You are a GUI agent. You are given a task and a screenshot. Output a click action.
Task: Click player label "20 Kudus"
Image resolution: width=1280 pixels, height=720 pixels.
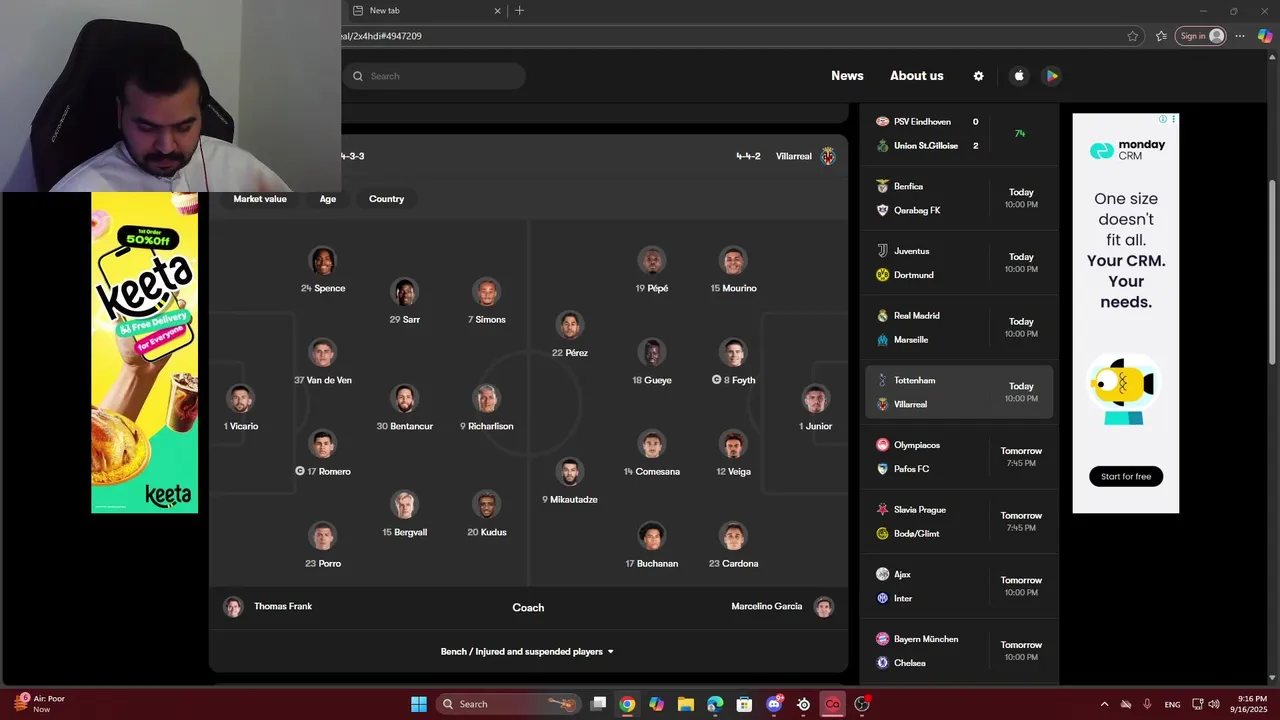(487, 532)
